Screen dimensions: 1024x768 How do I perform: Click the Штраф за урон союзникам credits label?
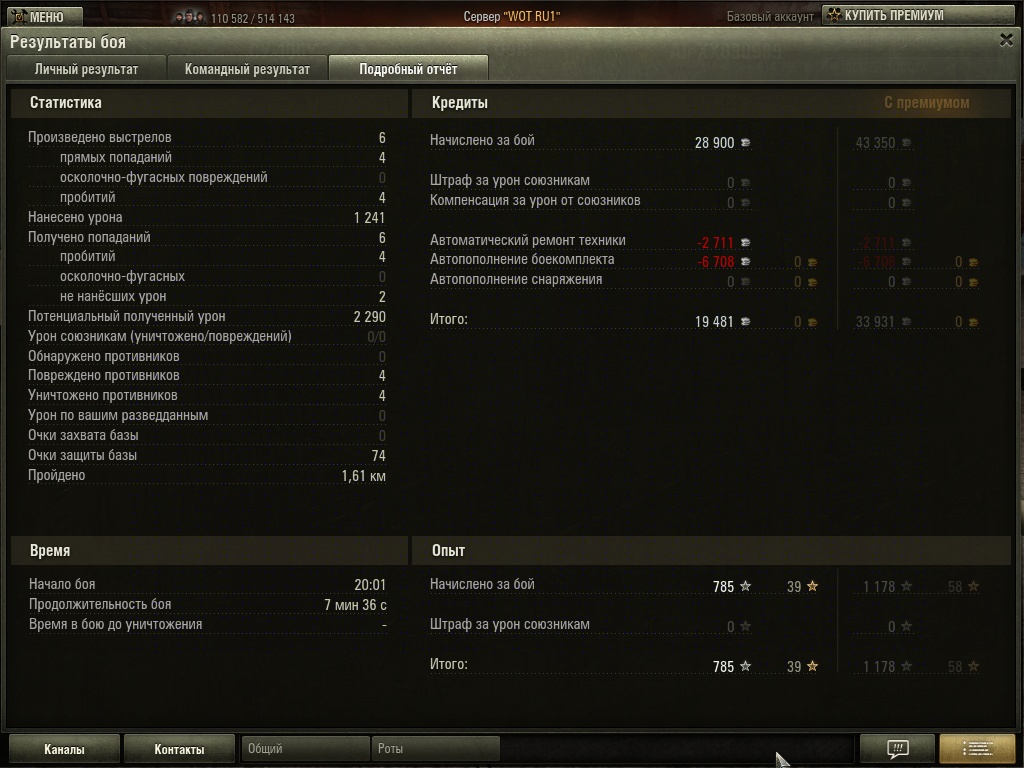tap(509, 180)
